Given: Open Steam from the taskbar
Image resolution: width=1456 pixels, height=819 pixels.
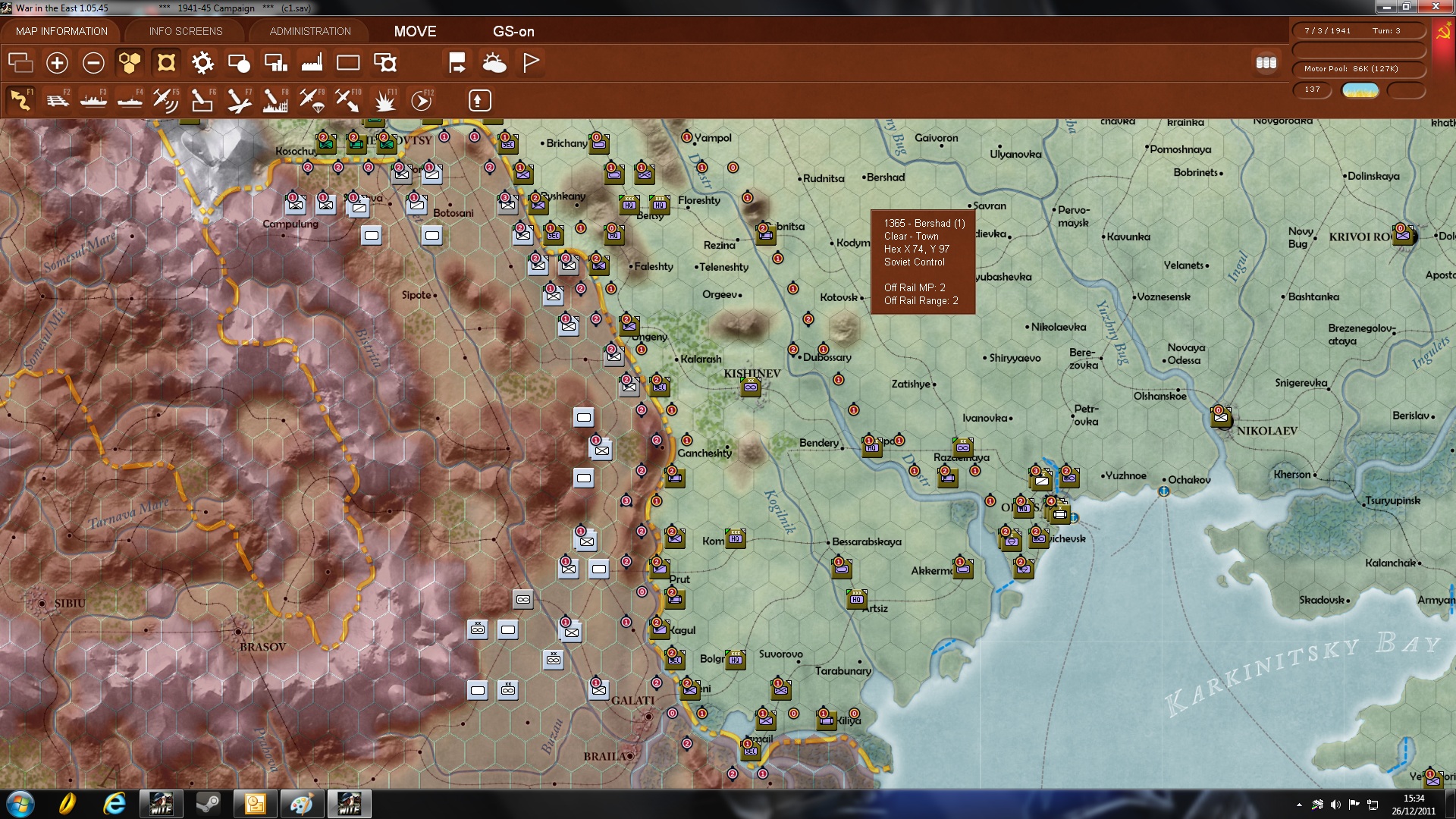Looking at the screenshot, I should tap(208, 804).
